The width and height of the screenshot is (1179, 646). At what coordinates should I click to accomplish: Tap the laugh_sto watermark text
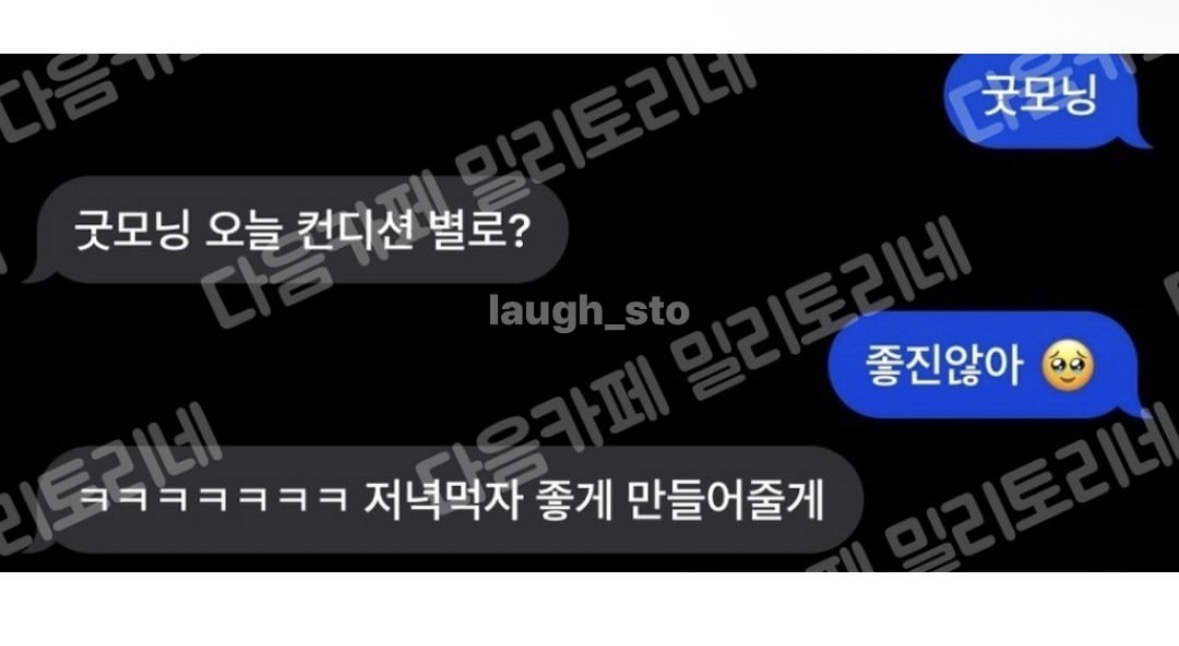589,311
